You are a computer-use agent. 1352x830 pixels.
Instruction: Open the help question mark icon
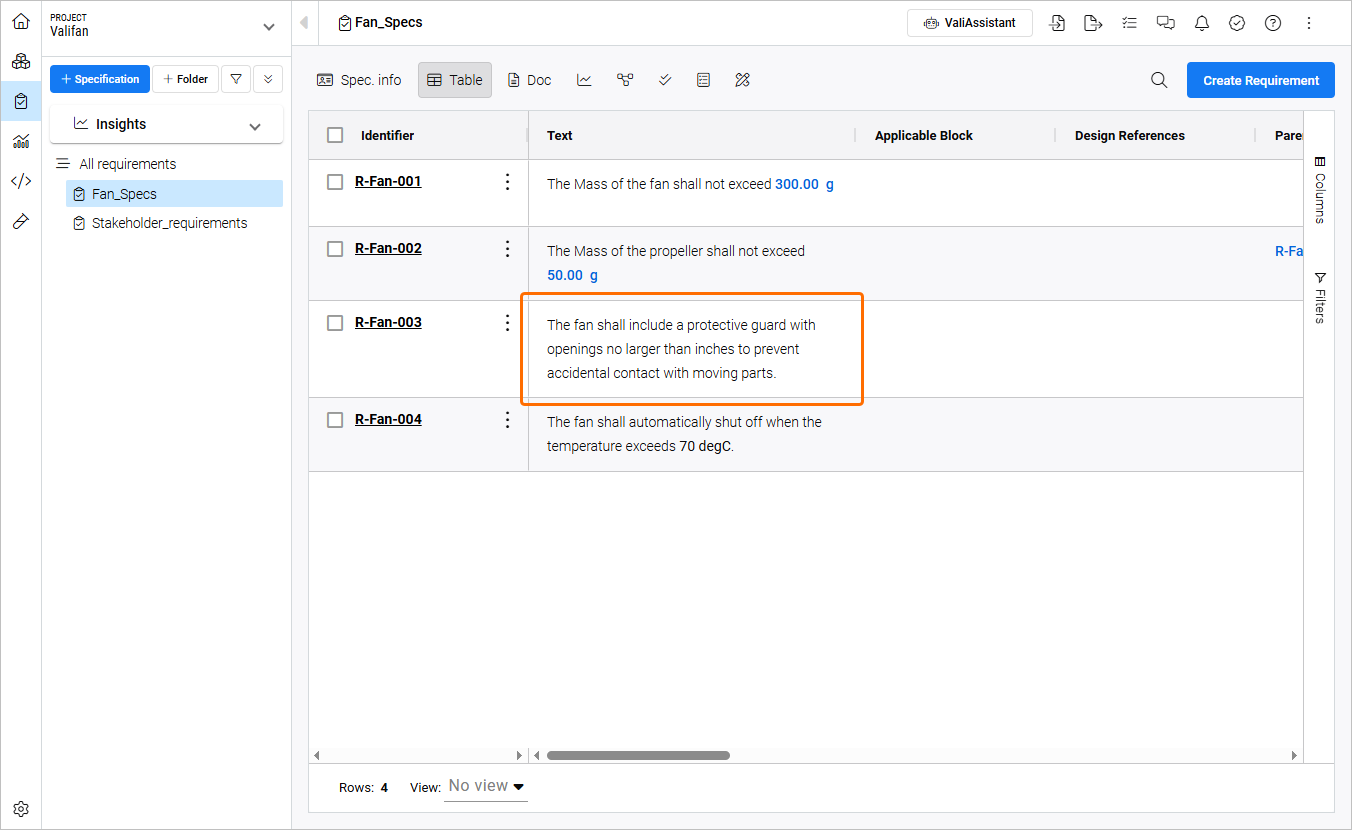point(1273,23)
